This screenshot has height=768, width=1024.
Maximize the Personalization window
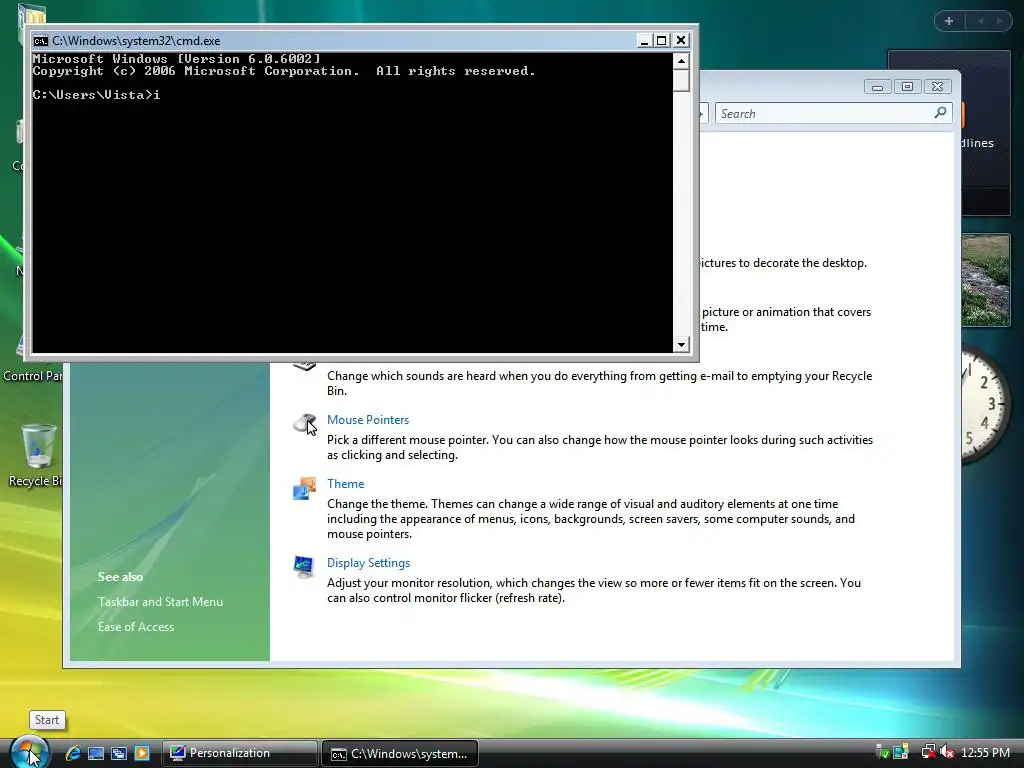point(907,87)
